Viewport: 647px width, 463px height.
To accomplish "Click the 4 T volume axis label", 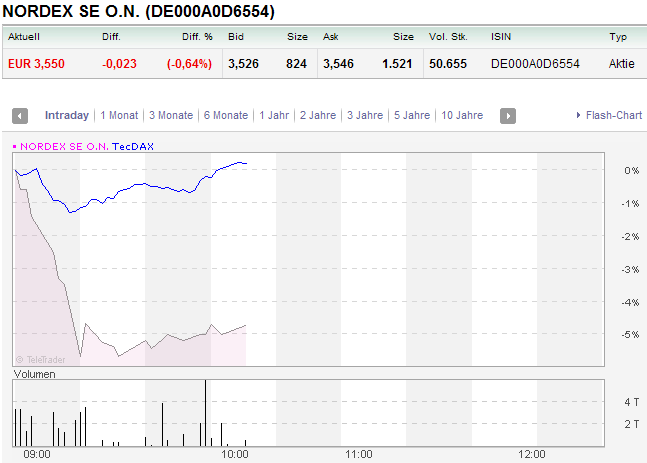I will 632,402.
